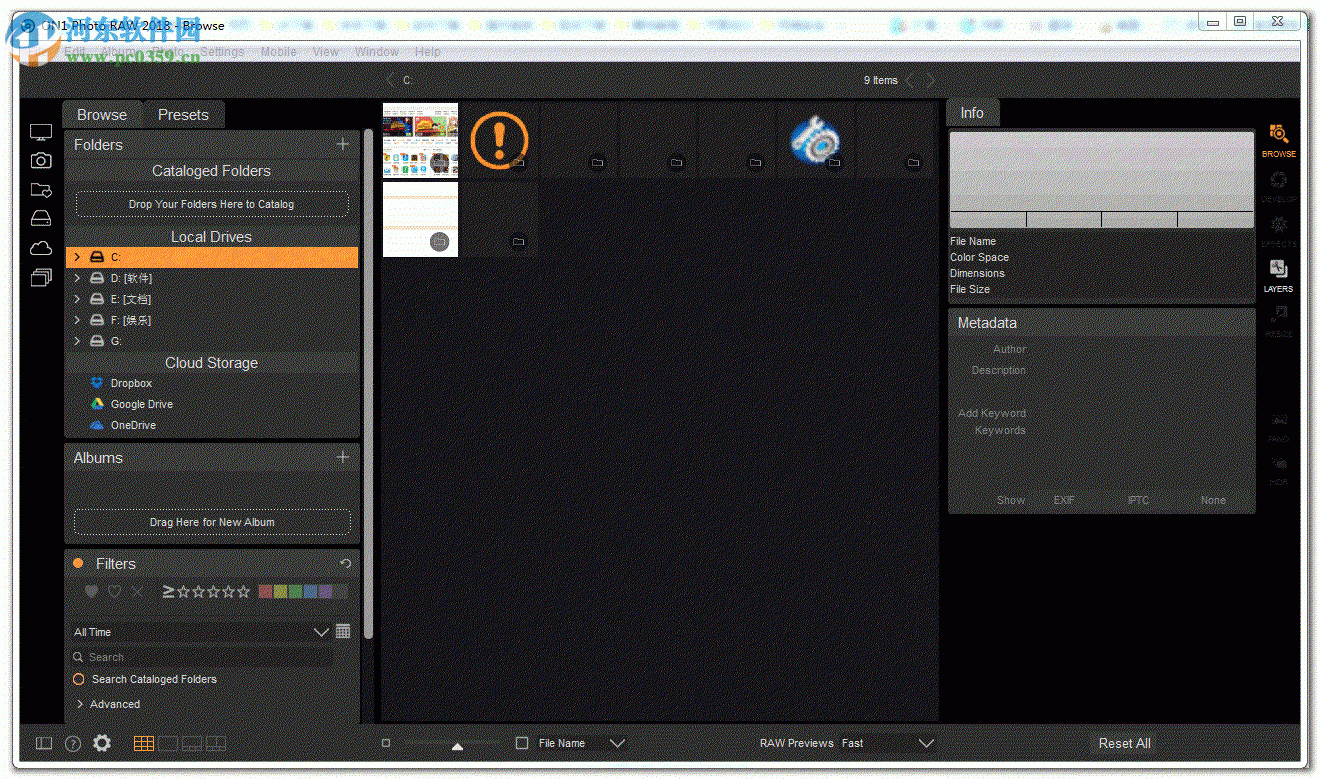Expand the C: drive tree
The width and height of the screenshot is (1320, 779).
(x=77, y=257)
